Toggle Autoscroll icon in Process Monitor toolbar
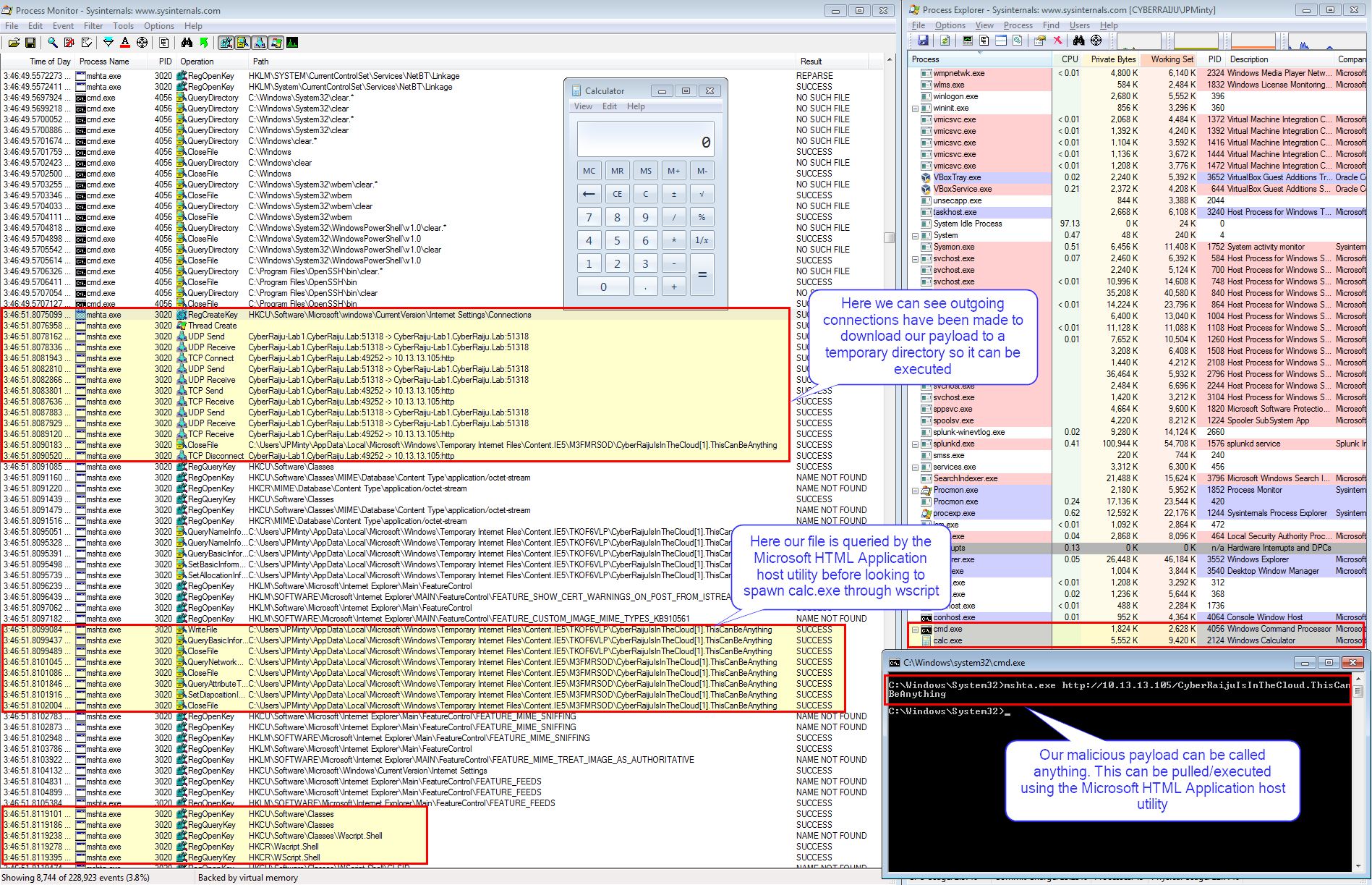Screen dimensions: 1372x885 [x=69, y=43]
